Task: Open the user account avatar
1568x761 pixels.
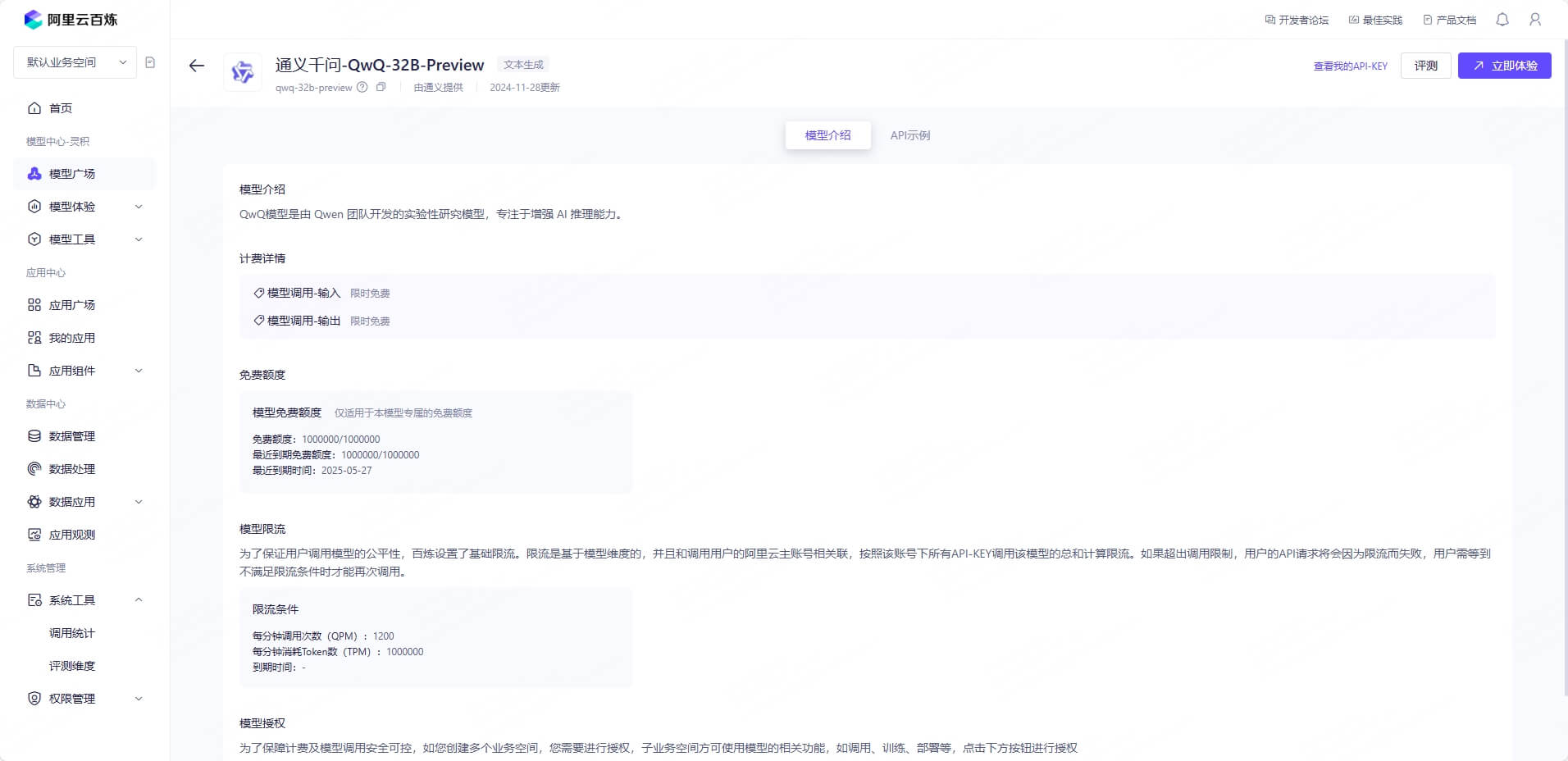Action: (x=1534, y=19)
